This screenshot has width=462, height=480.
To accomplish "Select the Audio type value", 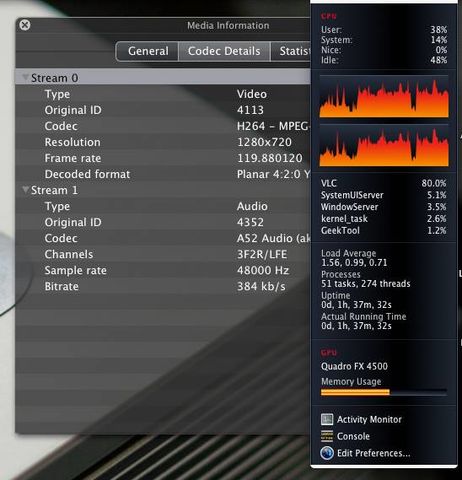I will click(252, 206).
